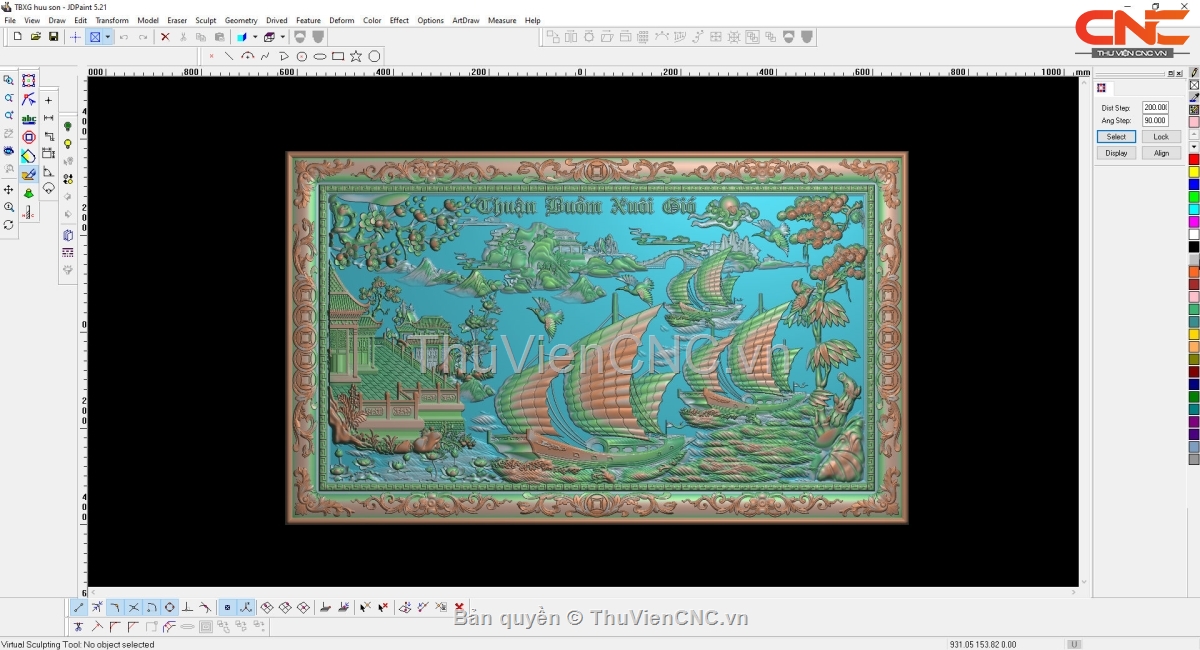Click the yellow light bulb icon
1200x650 pixels.
point(68,144)
